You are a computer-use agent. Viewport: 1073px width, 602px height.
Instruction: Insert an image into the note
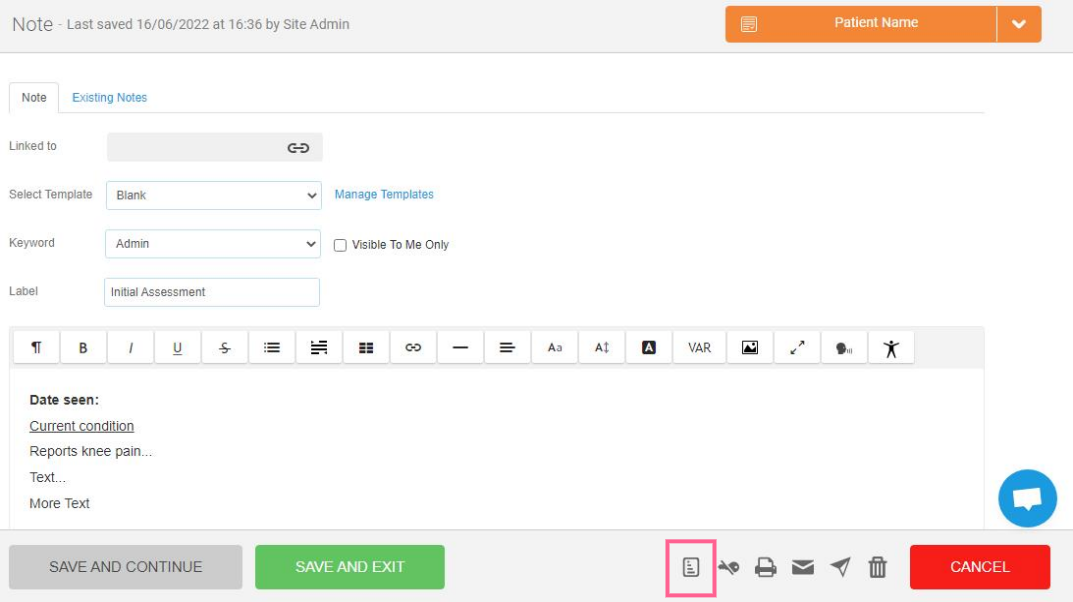click(x=749, y=348)
